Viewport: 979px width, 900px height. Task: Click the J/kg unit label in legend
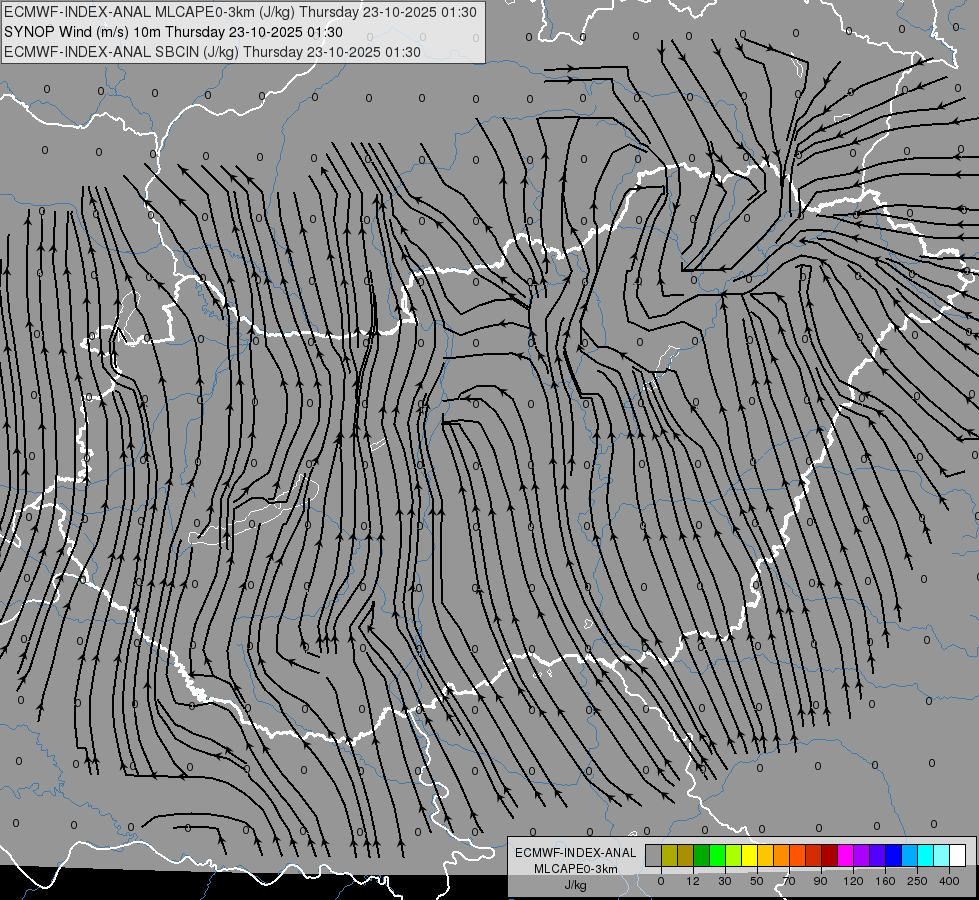(x=576, y=885)
